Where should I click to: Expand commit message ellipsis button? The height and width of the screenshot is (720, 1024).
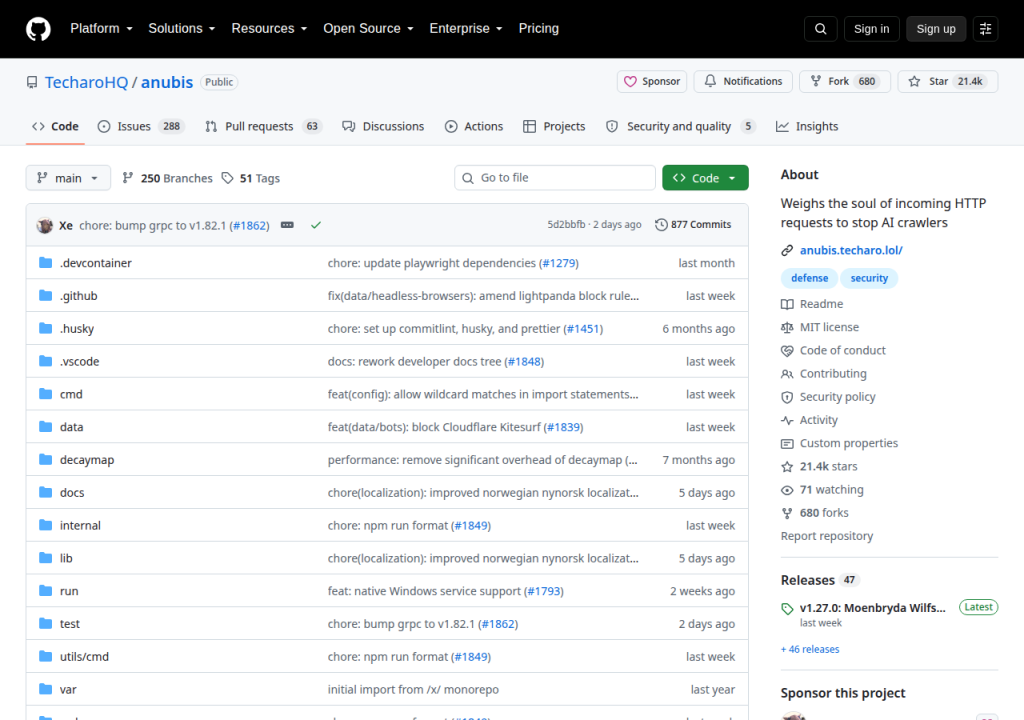coord(287,225)
